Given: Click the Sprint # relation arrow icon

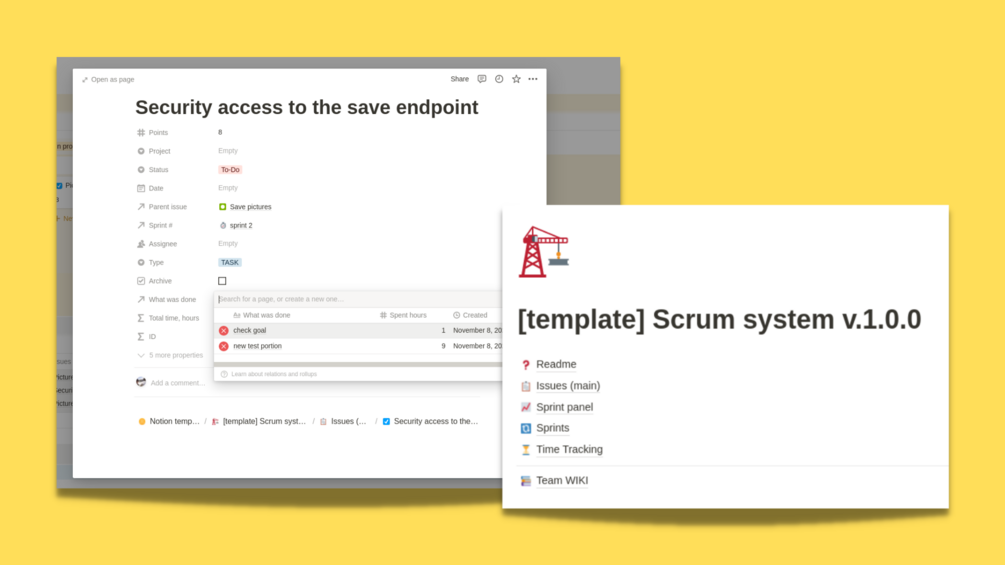Looking at the screenshot, I should click(x=141, y=225).
